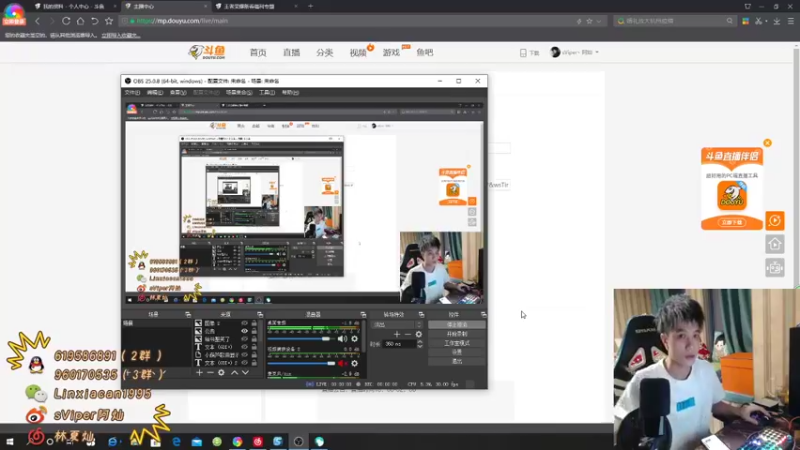Toggle visibility of 文本 (GDI+) 2 source
Image resolution: width=800 pixels, height=450 pixels.
click(x=244, y=363)
